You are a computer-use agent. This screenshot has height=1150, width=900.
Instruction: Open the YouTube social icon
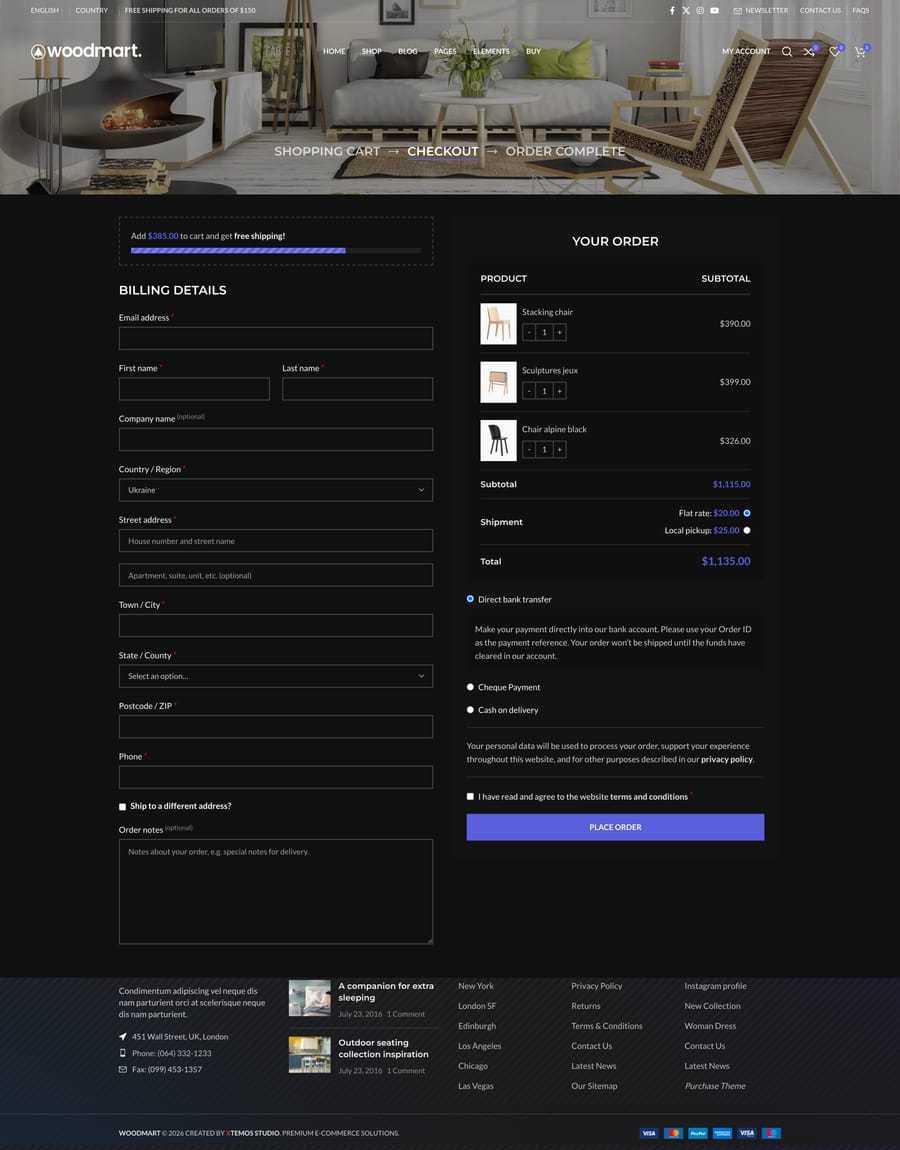(714, 10)
